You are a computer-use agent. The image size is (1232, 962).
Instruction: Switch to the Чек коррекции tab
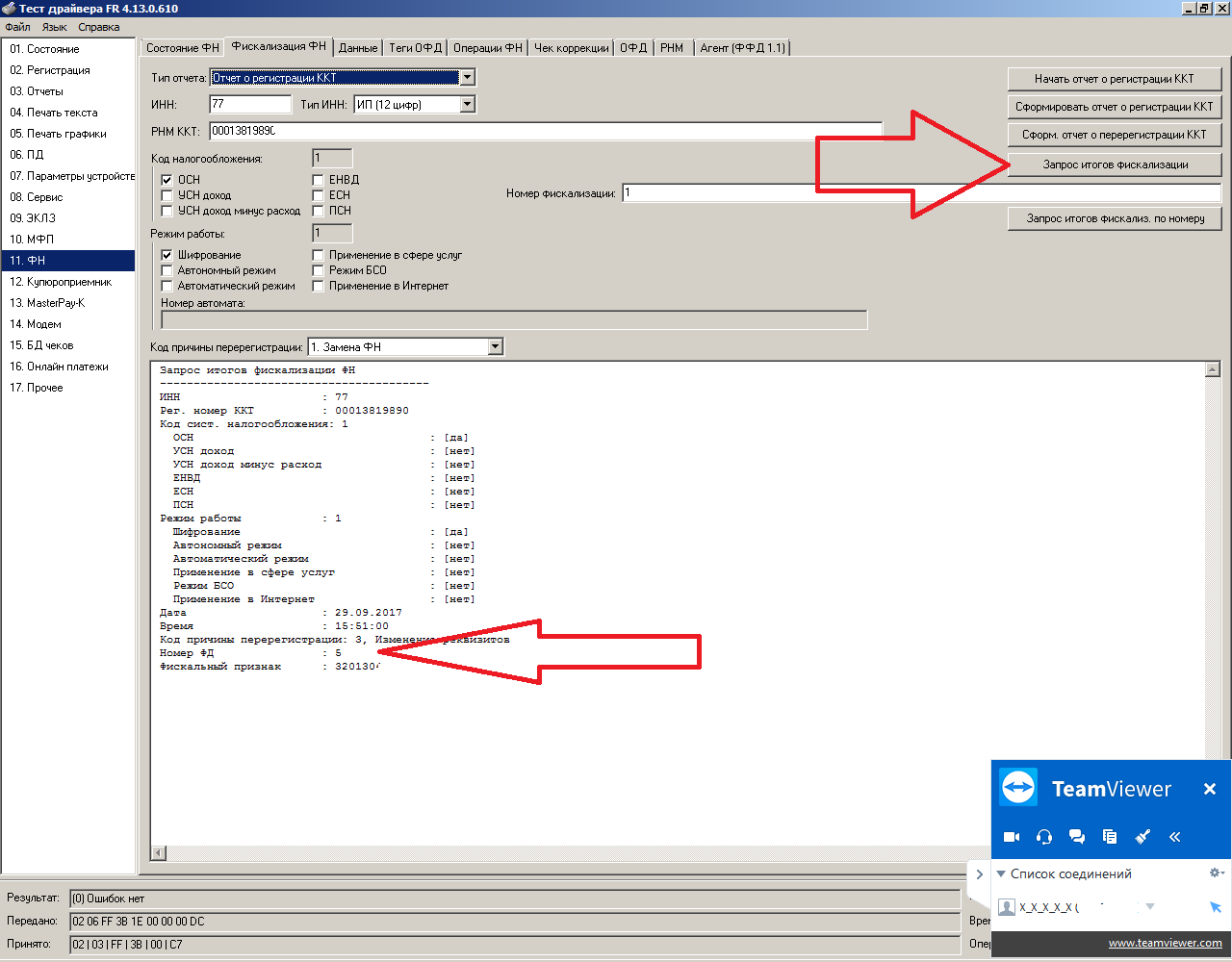click(572, 48)
